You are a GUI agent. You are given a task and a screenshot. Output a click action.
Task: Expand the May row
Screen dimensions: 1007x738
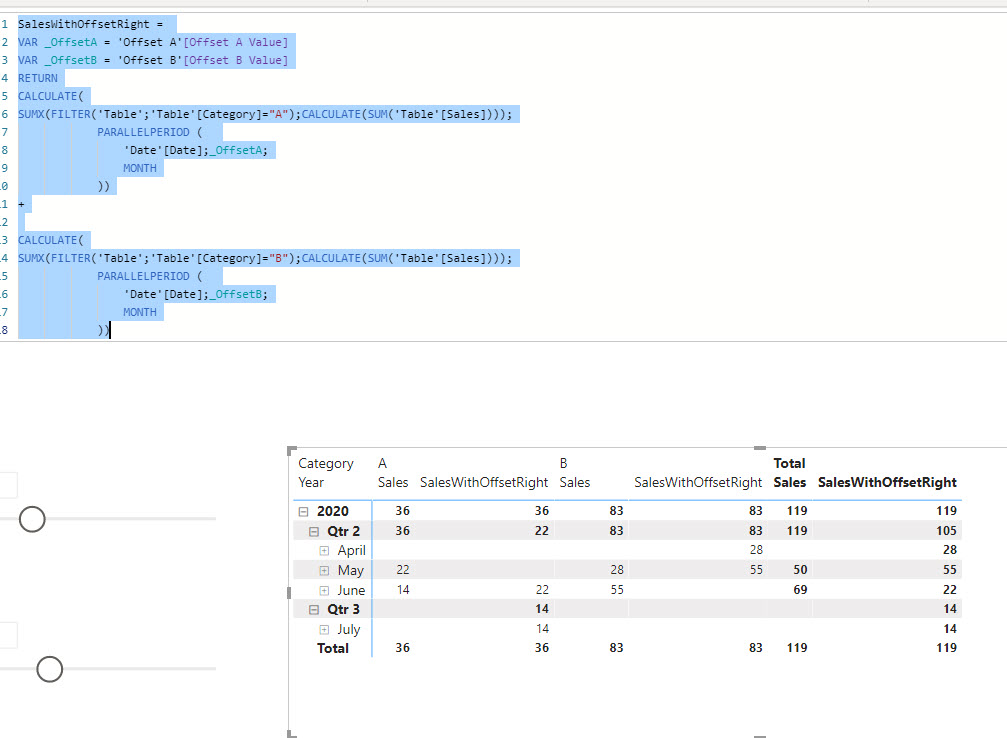point(324,570)
